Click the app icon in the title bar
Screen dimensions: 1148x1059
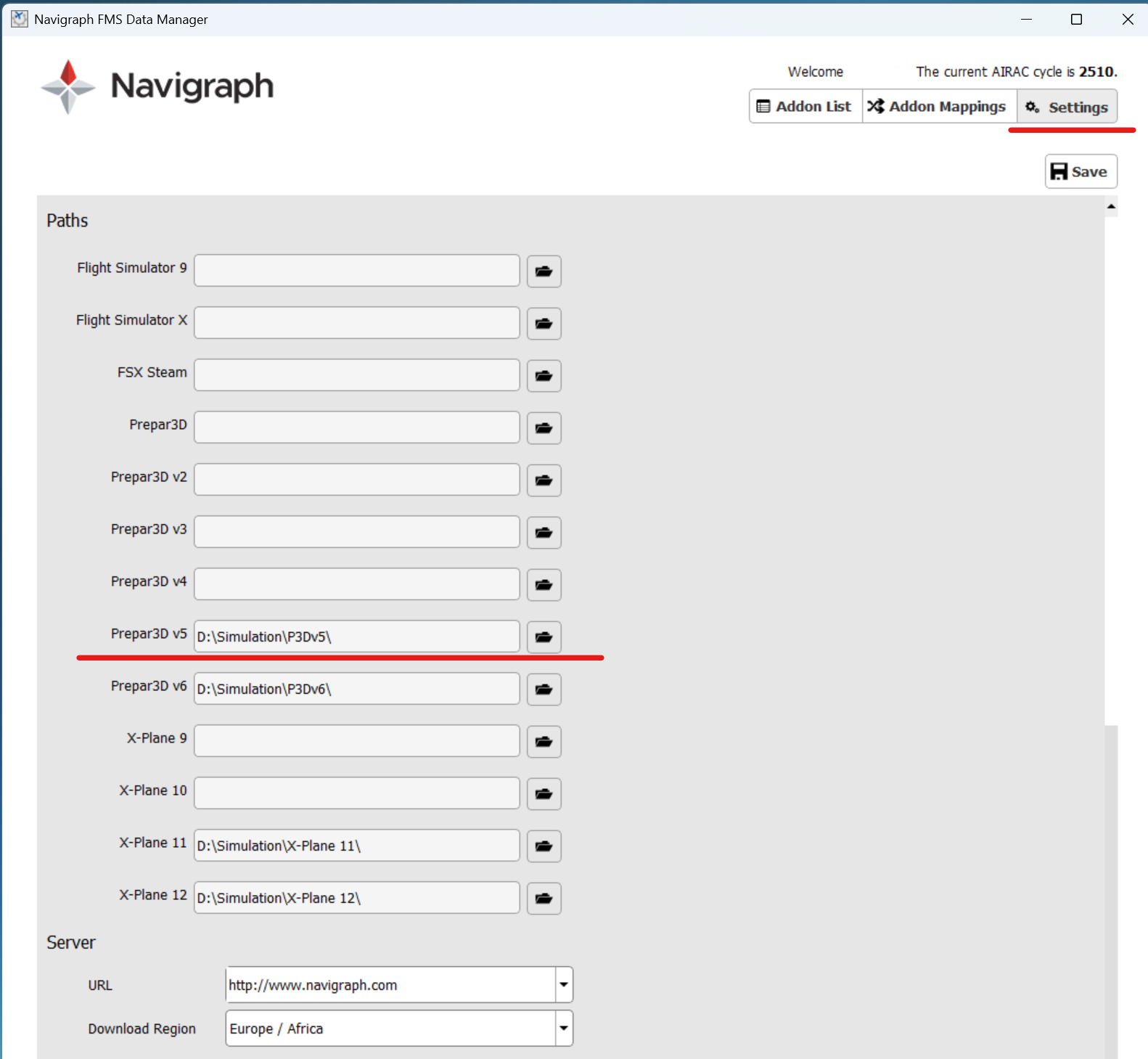tap(19, 19)
